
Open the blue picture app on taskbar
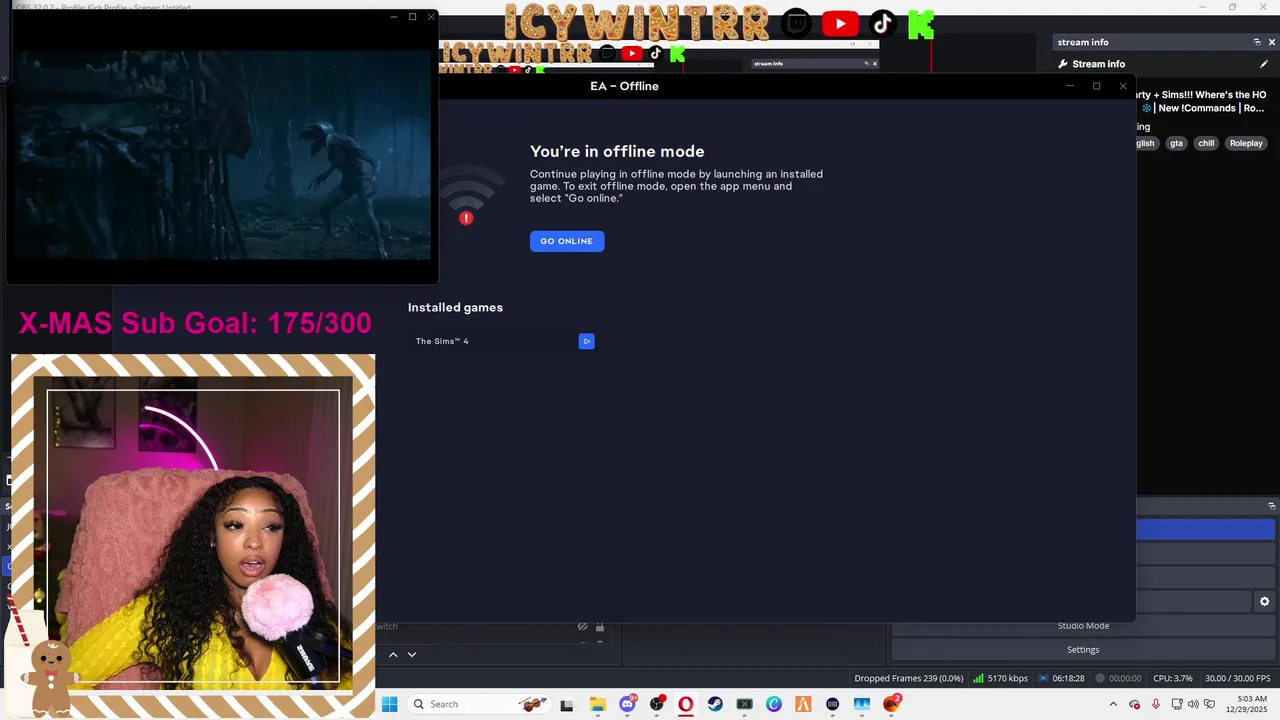[x=862, y=704]
